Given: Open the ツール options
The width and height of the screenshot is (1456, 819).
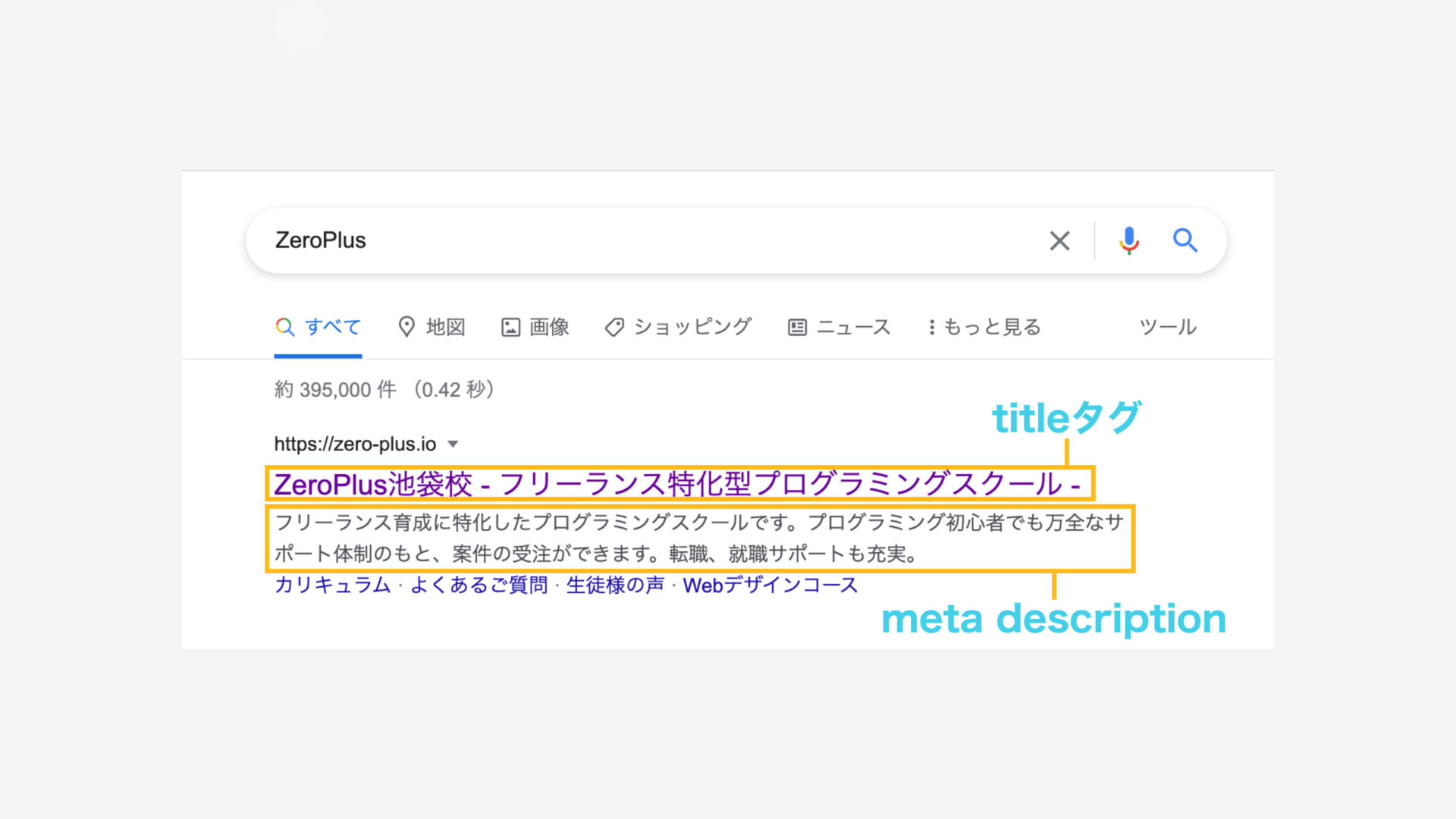Looking at the screenshot, I should tap(1168, 327).
